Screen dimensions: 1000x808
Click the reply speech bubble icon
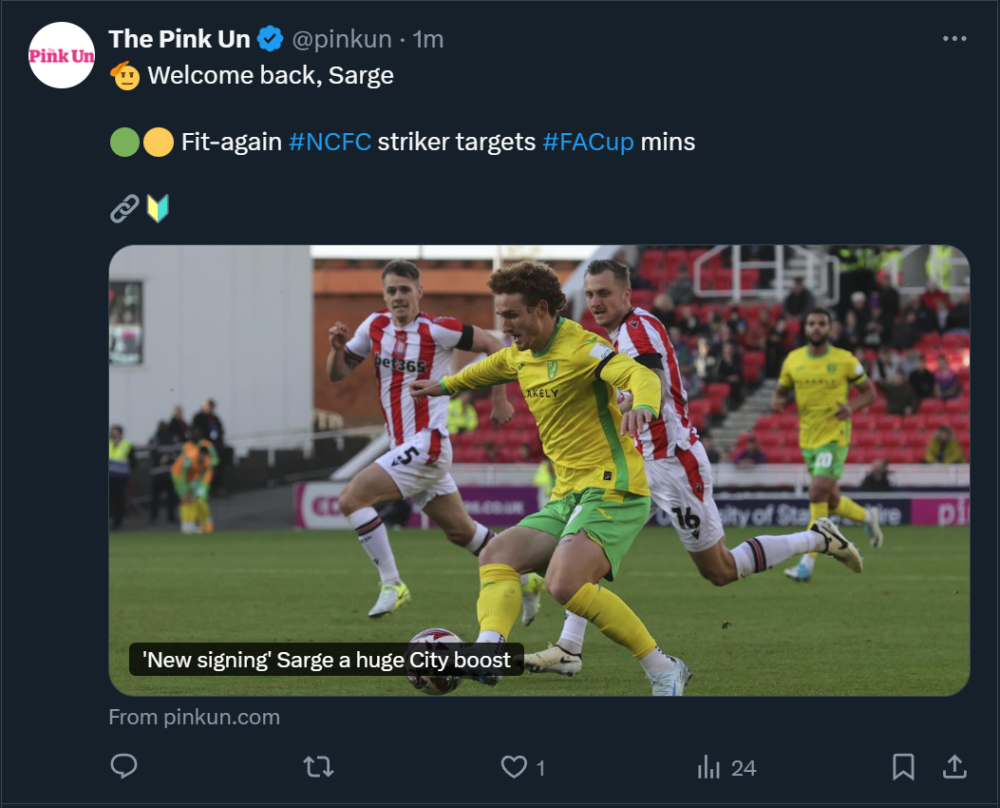coord(124,767)
